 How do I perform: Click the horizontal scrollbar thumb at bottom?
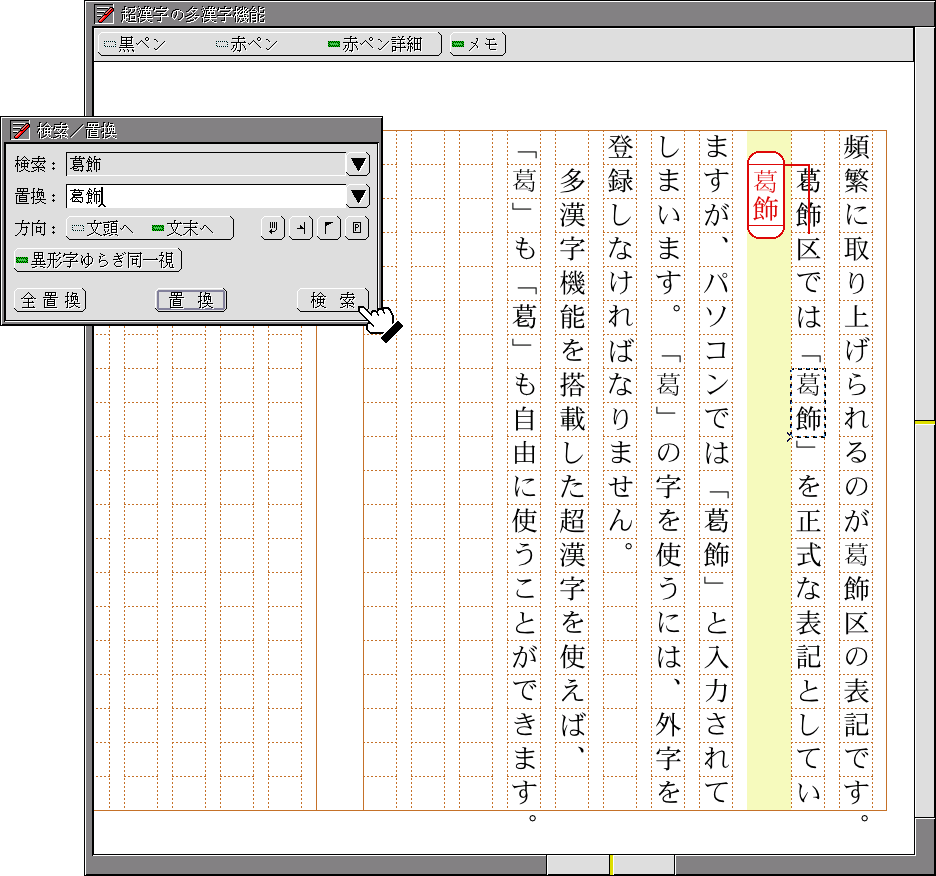tap(610, 864)
